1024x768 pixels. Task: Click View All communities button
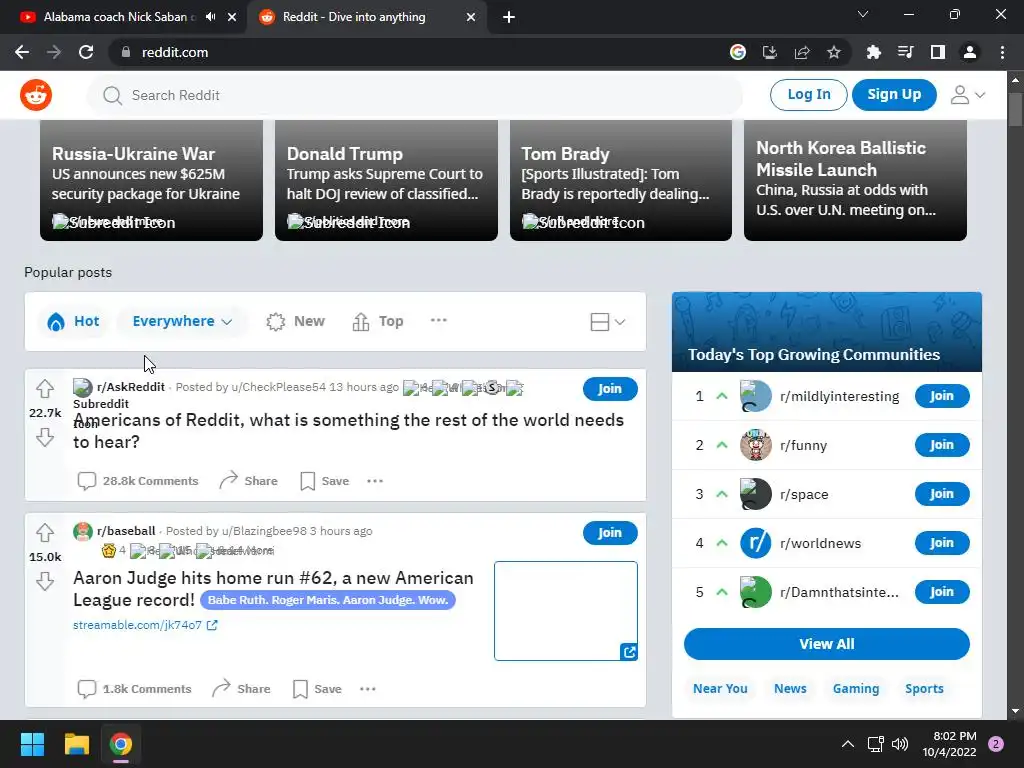827,644
